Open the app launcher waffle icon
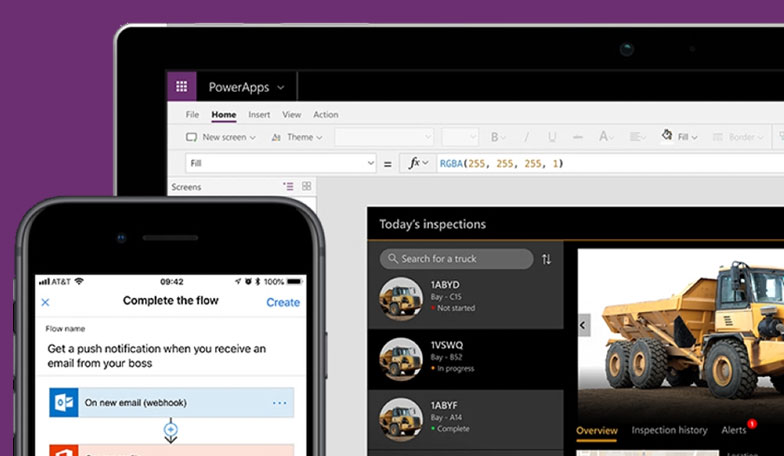This screenshot has height=456, width=784. coord(181,87)
